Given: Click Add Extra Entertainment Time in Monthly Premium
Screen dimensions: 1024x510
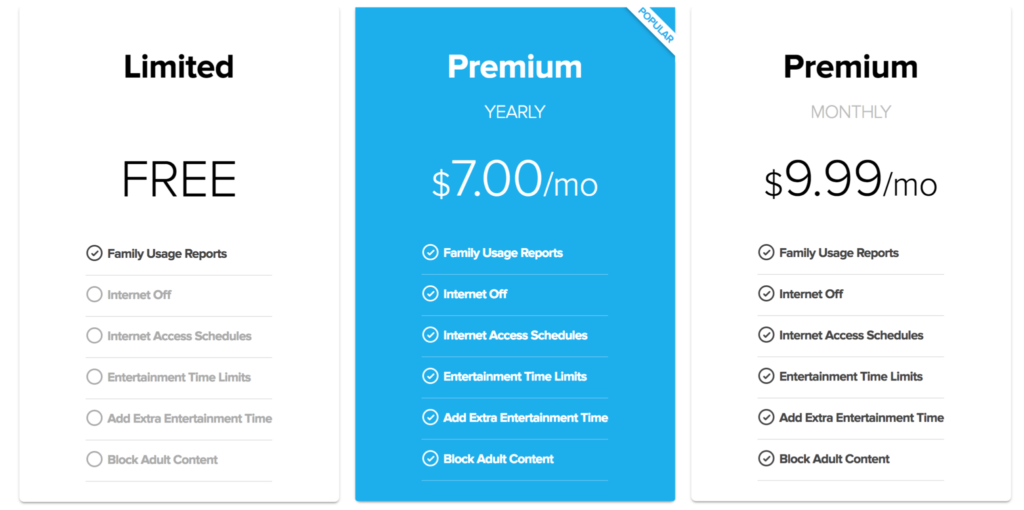Looking at the screenshot, I should tap(861, 418).
